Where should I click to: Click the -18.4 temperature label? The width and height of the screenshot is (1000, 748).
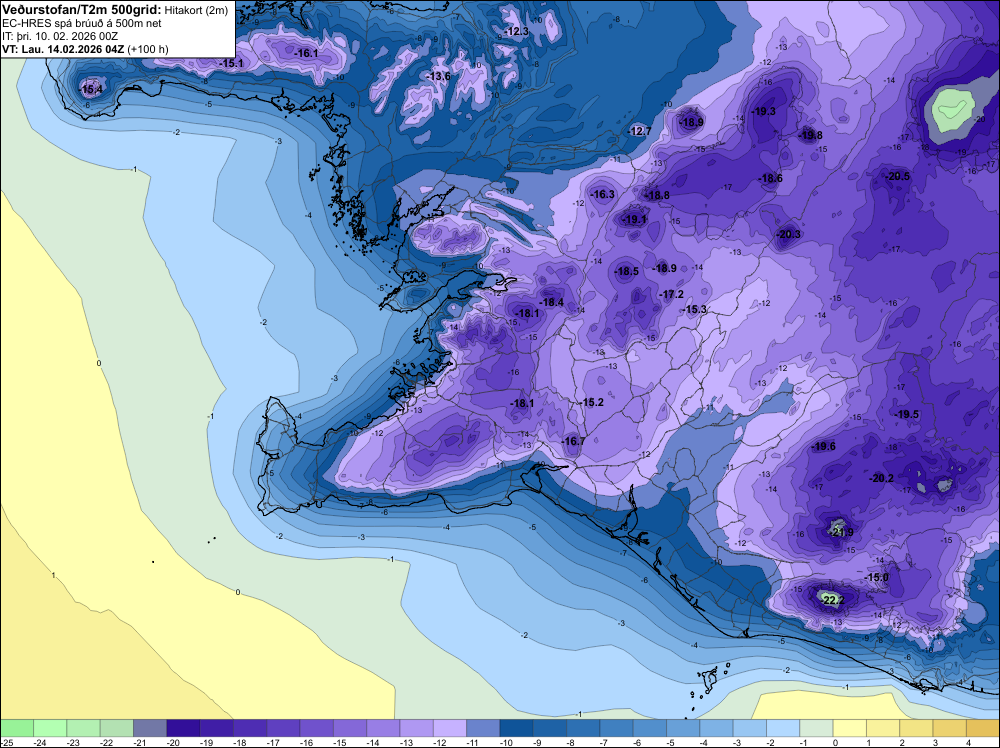click(x=552, y=303)
